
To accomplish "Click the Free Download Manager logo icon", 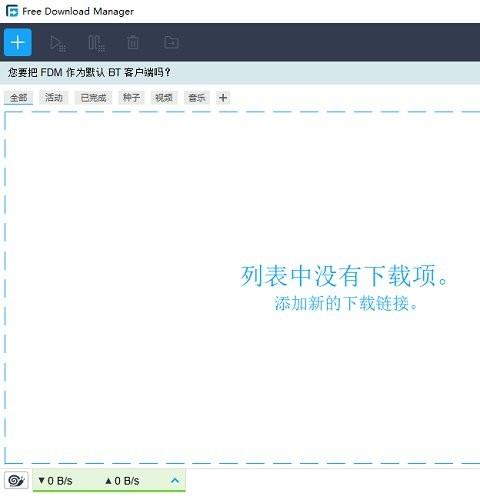I will click(12, 11).
